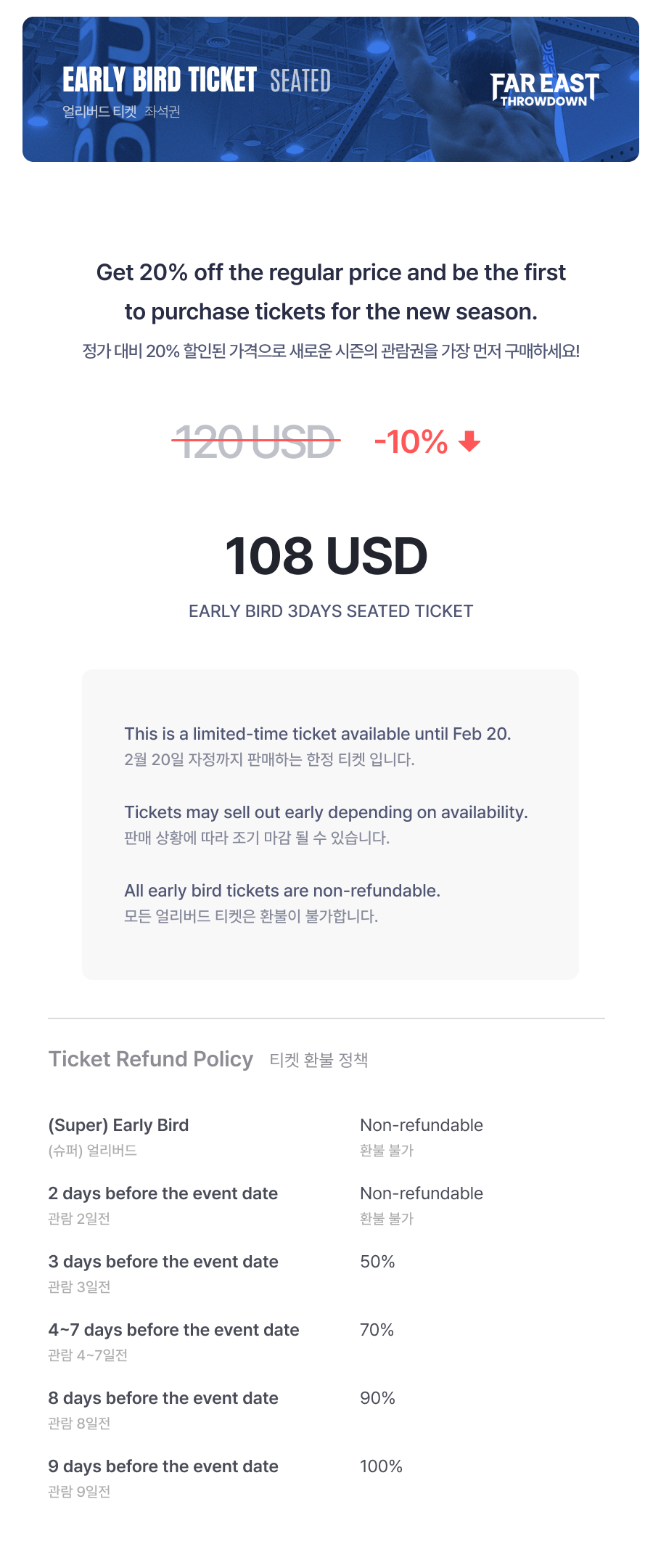Click the 50% refund value

tap(377, 1262)
